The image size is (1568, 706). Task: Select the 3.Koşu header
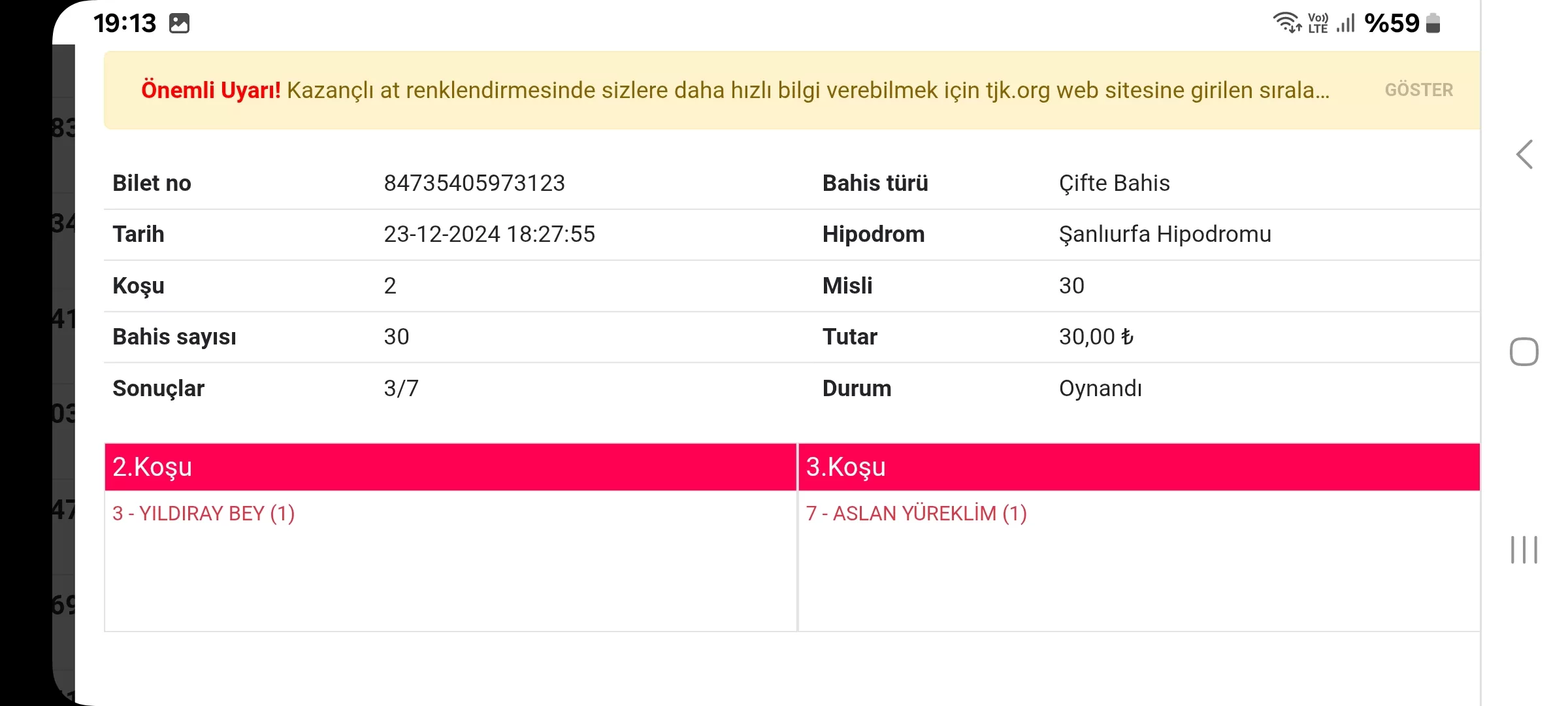tap(1138, 467)
